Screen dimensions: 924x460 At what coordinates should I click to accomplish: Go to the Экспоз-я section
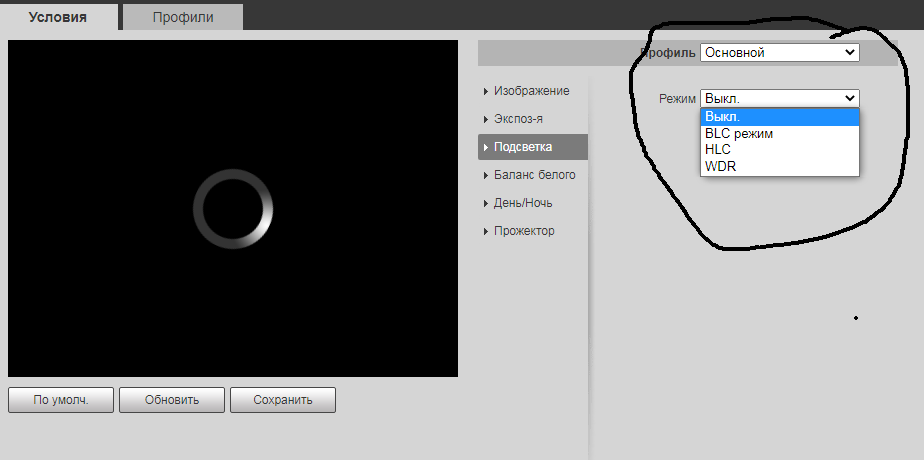point(518,119)
